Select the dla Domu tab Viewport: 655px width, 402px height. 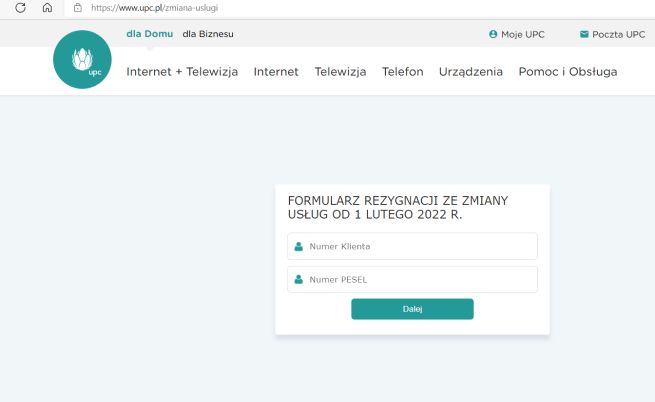coord(150,34)
